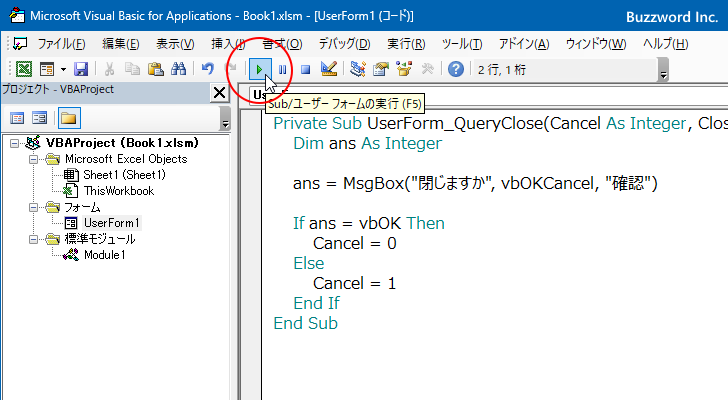The image size is (728, 400).
Task: Open the Properties Window icon
Action: pyautogui.click(x=381, y=70)
